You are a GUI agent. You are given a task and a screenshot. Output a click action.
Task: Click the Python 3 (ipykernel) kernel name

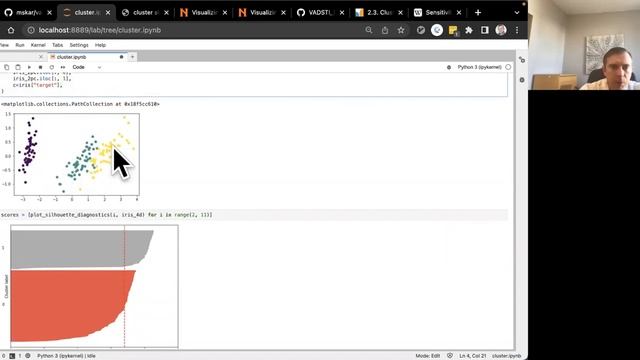pyautogui.click(x=479, y=67)
